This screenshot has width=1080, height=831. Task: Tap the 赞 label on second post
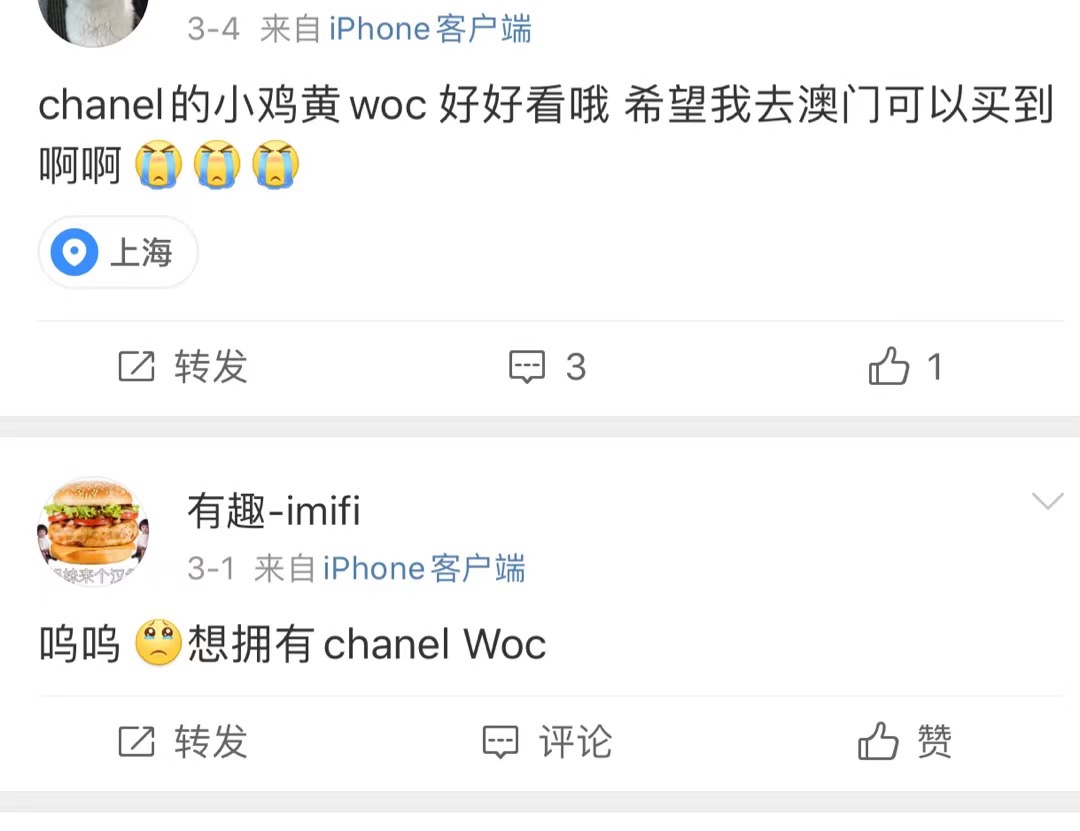pos(934,742)
